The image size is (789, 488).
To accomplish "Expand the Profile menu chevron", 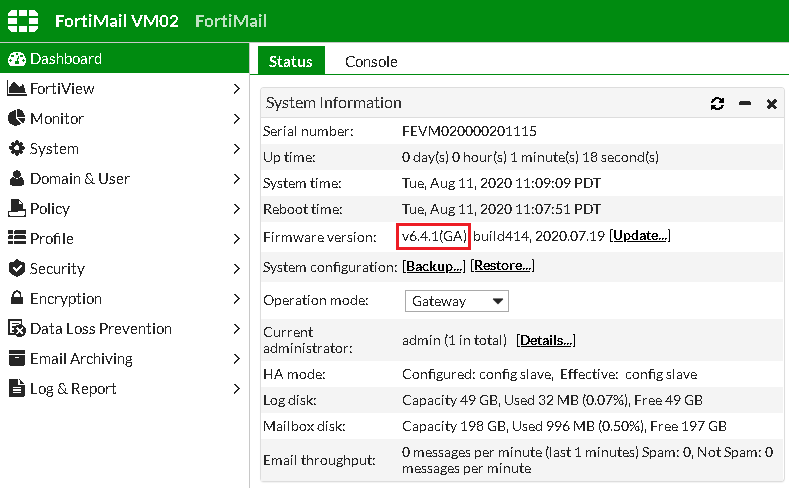I will coord(236,238).
